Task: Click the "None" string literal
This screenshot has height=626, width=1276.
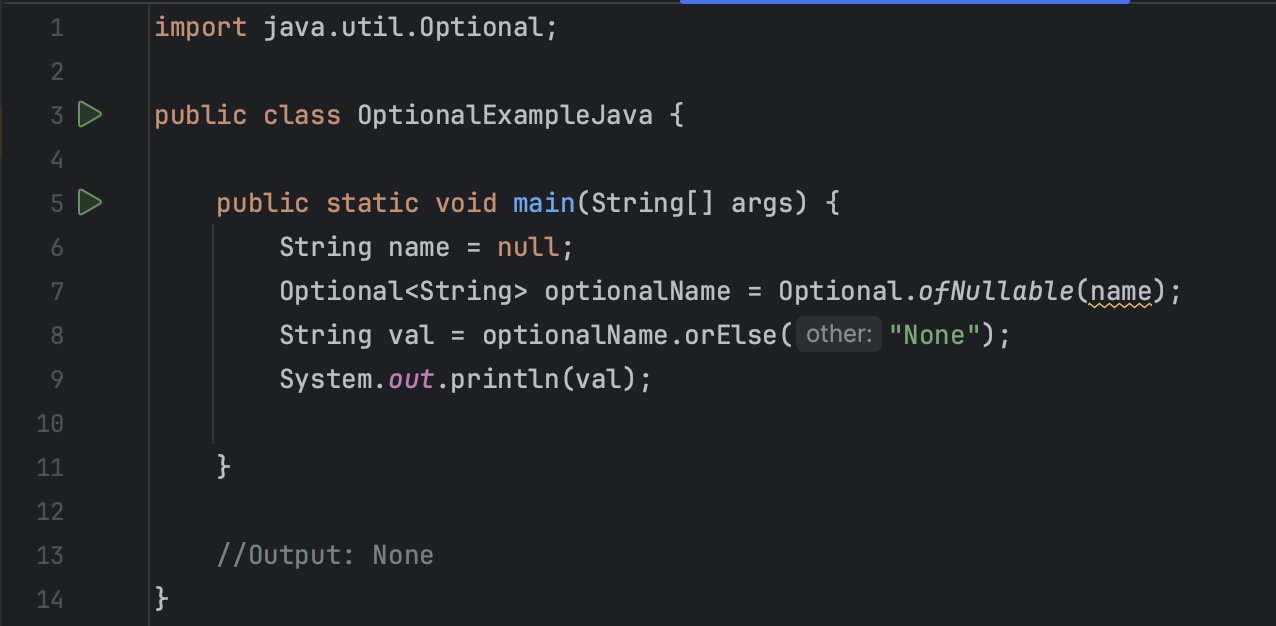Action: tap(932, 335)
